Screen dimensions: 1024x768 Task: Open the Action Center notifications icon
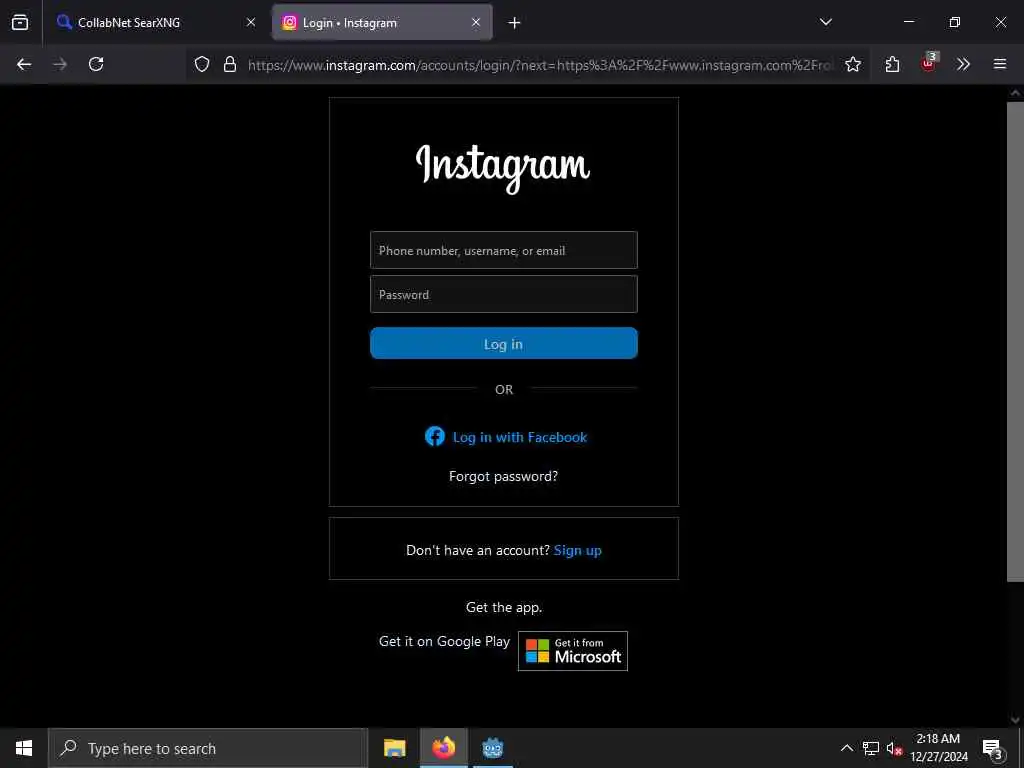(993, 748)
